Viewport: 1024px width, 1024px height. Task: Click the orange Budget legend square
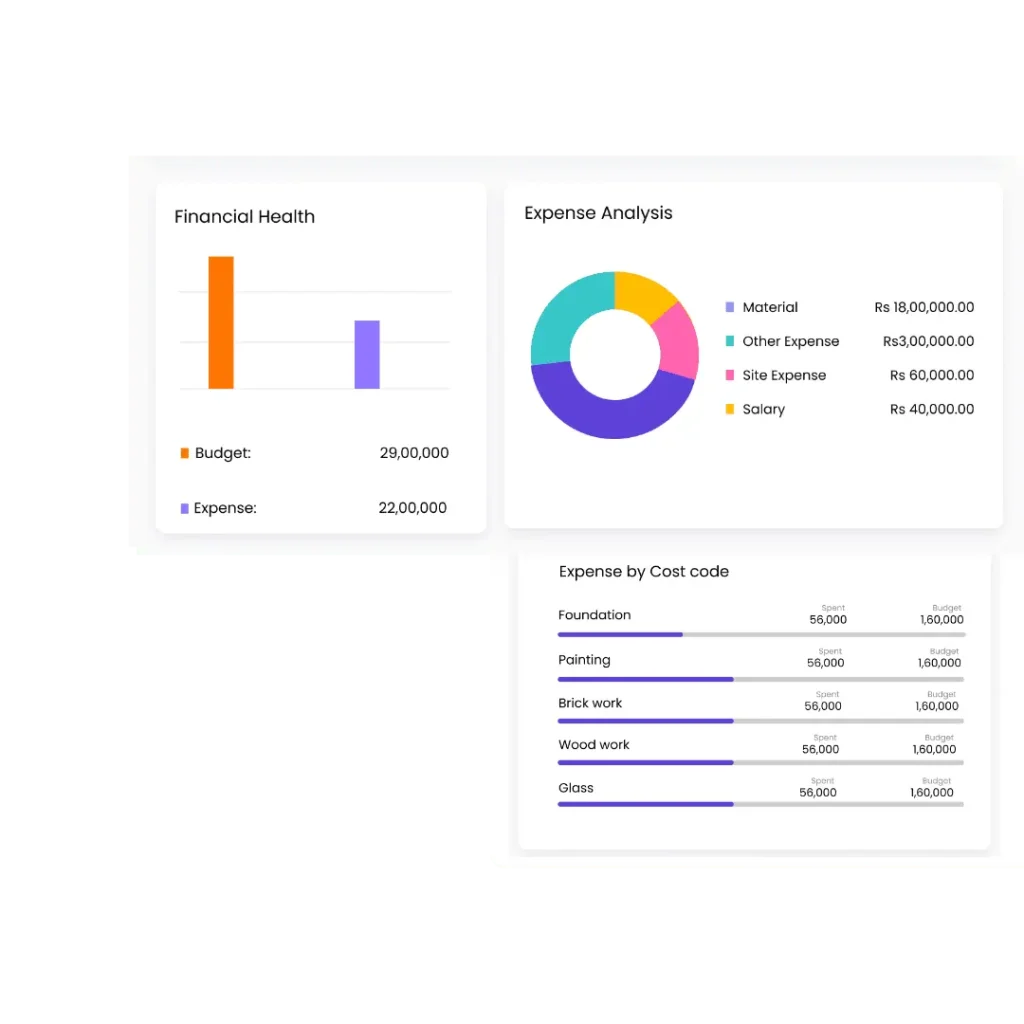[x=184, y=454]
